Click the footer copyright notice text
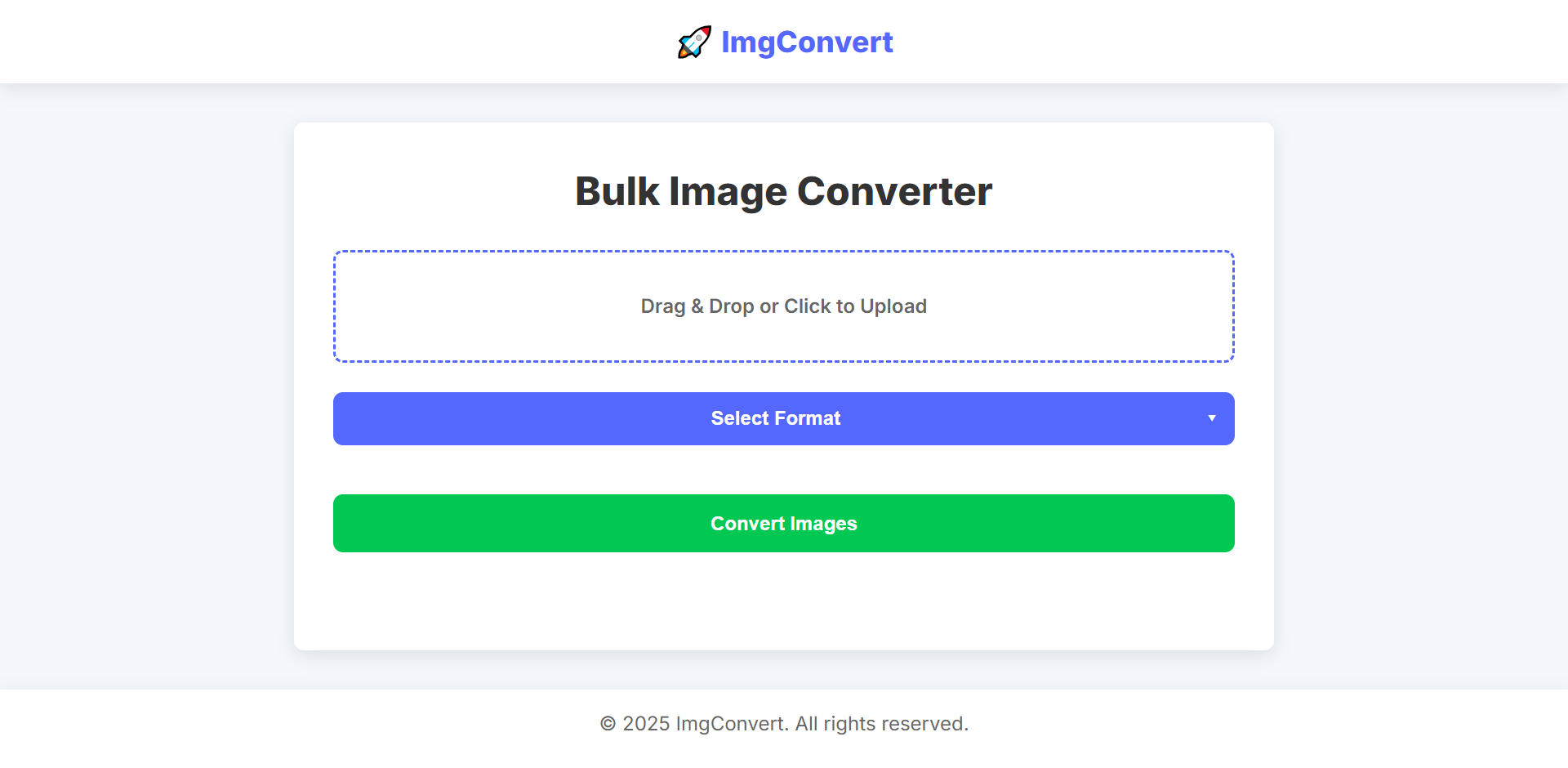Viewport: 1568px width, 768px height. pos(784,724)
